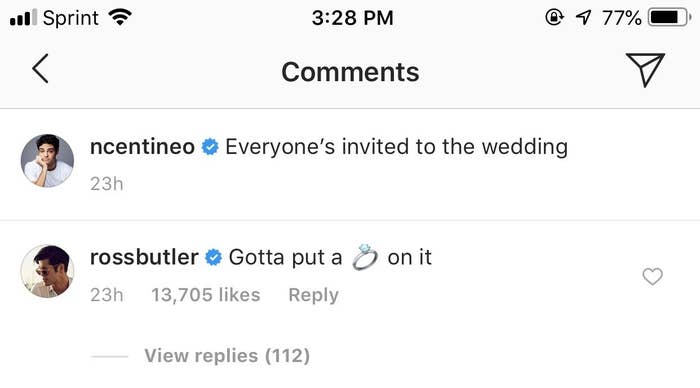700x388 pixels.
Task: Tap the rotation lock status icon
Action: (x=554, y=18)
